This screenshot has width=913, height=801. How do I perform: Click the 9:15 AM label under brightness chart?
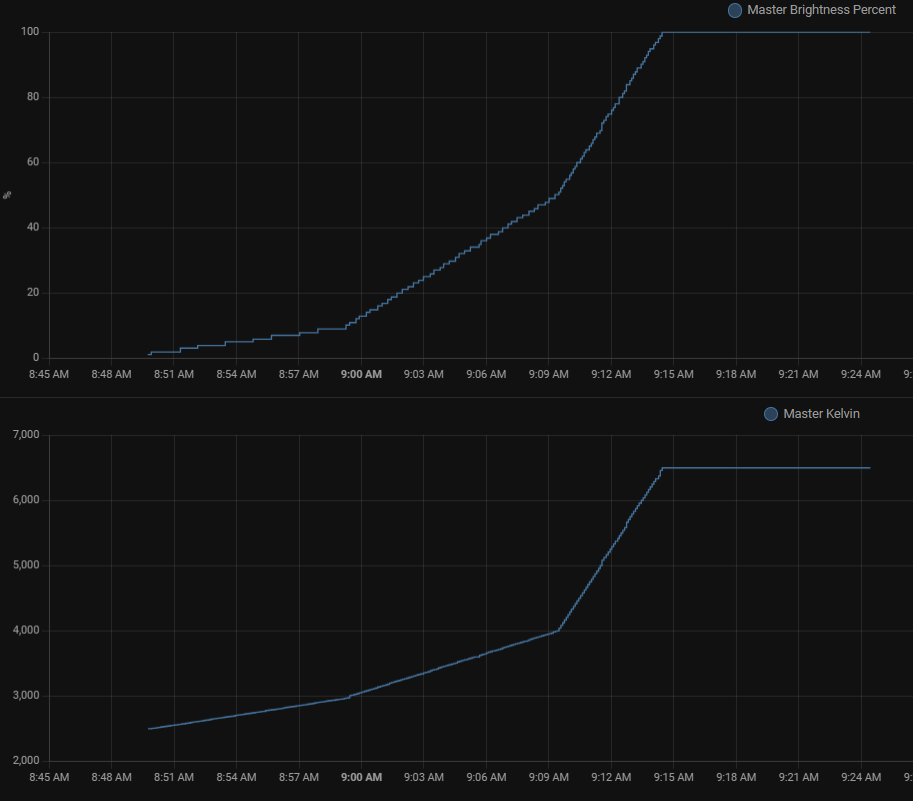[673, 374]
